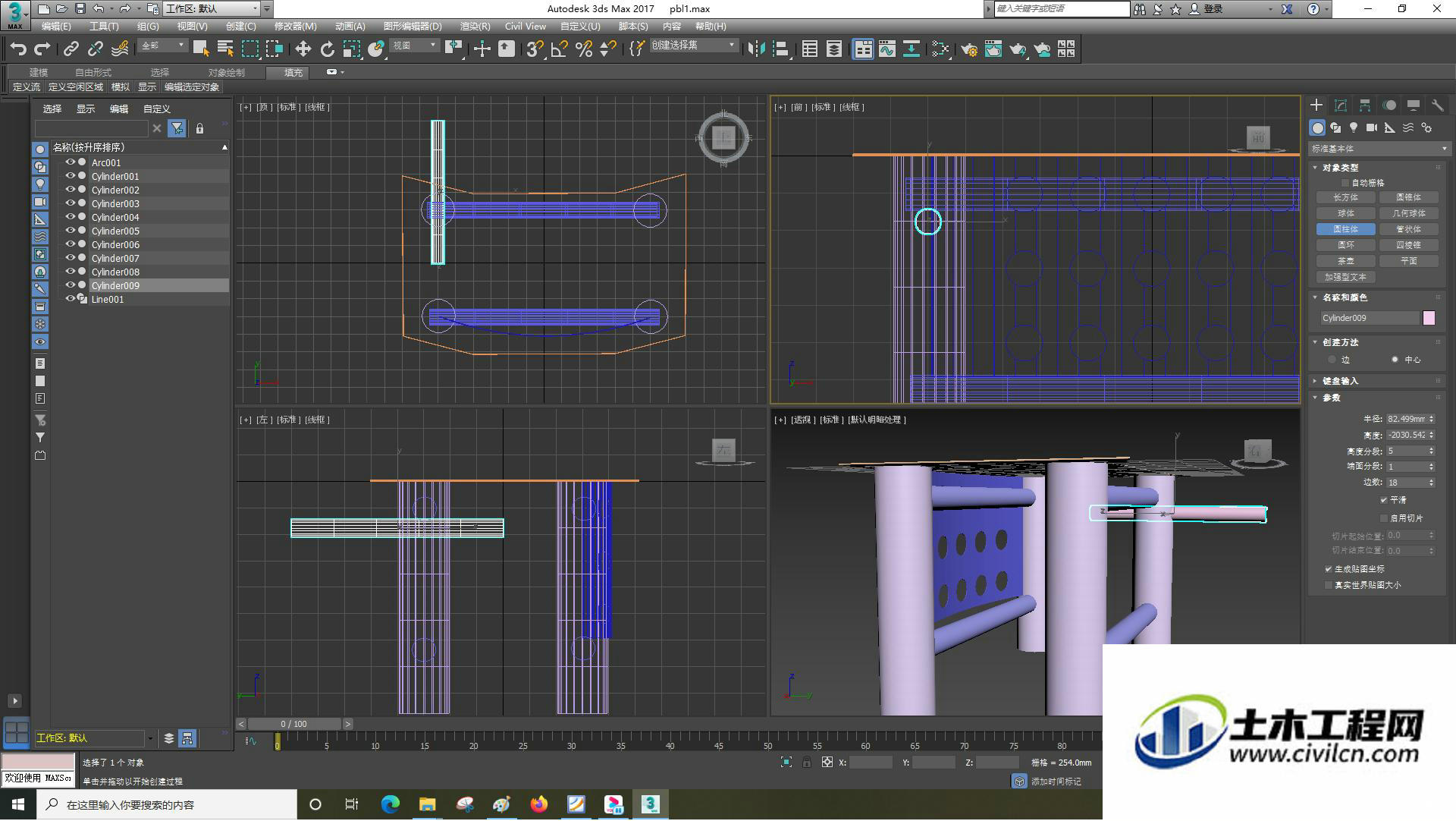This screenshot has width=1456, height=821.
Task: Select the 中心 creation method radio
Action: (1395, 360)
